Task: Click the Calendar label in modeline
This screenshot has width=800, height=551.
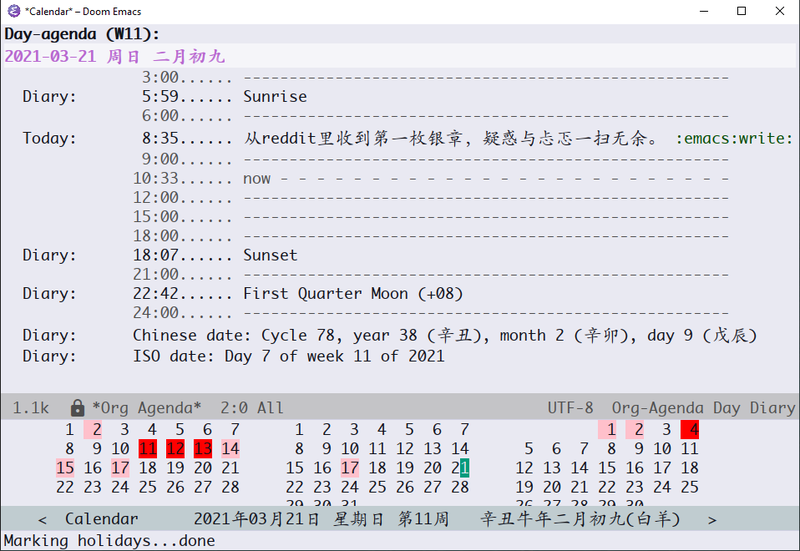Action: (x=102, y=519)
